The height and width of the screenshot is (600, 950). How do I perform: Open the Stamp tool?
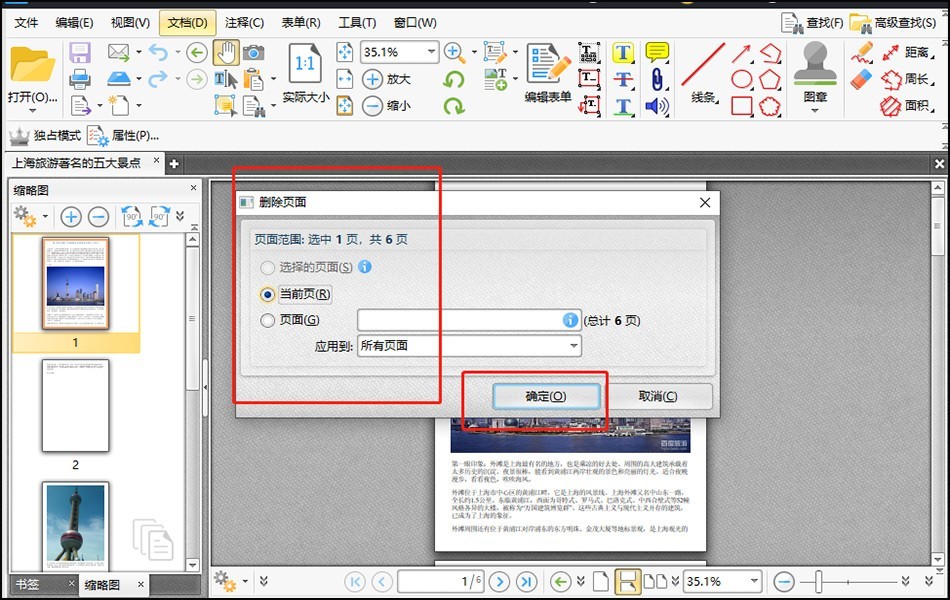[815, 77]
